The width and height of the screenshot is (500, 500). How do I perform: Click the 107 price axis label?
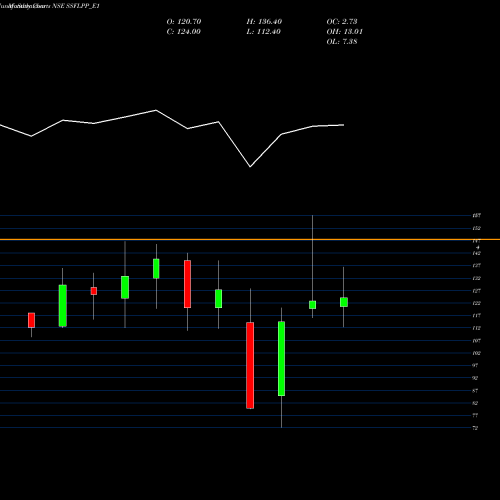[477, 341]
